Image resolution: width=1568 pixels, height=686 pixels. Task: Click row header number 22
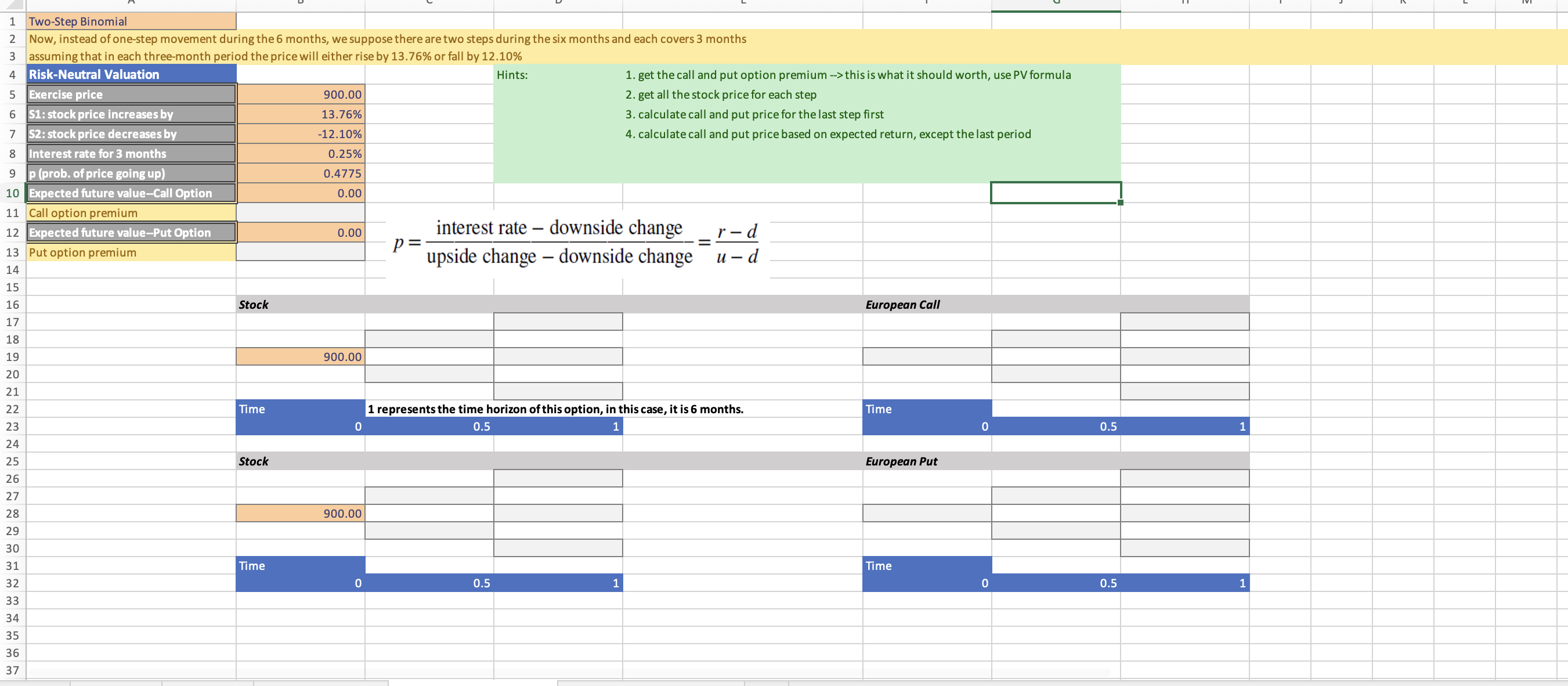pos(12,409)
